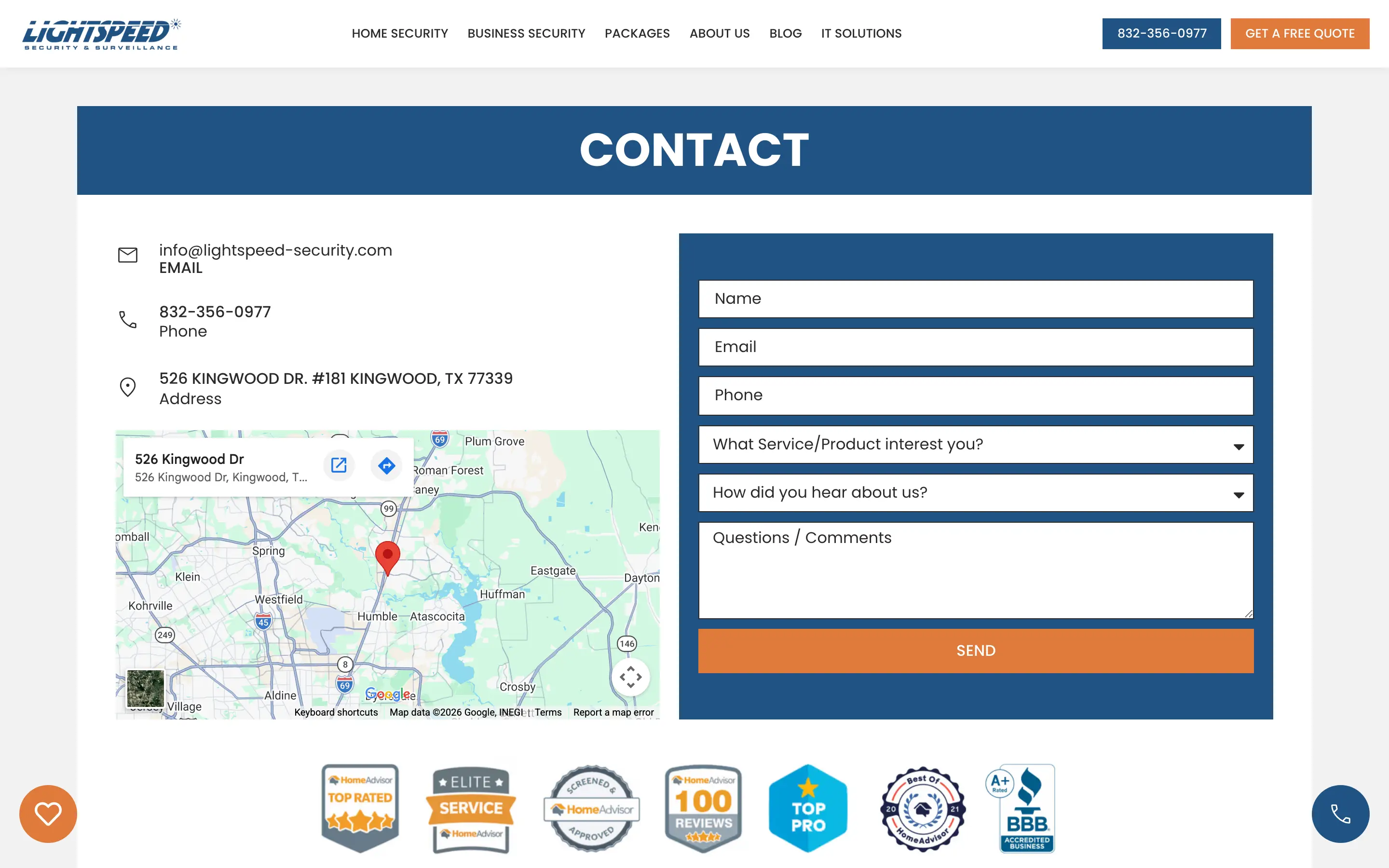Click the HomeAdvisor 100 Reviews badge

(x=703, y=808)
